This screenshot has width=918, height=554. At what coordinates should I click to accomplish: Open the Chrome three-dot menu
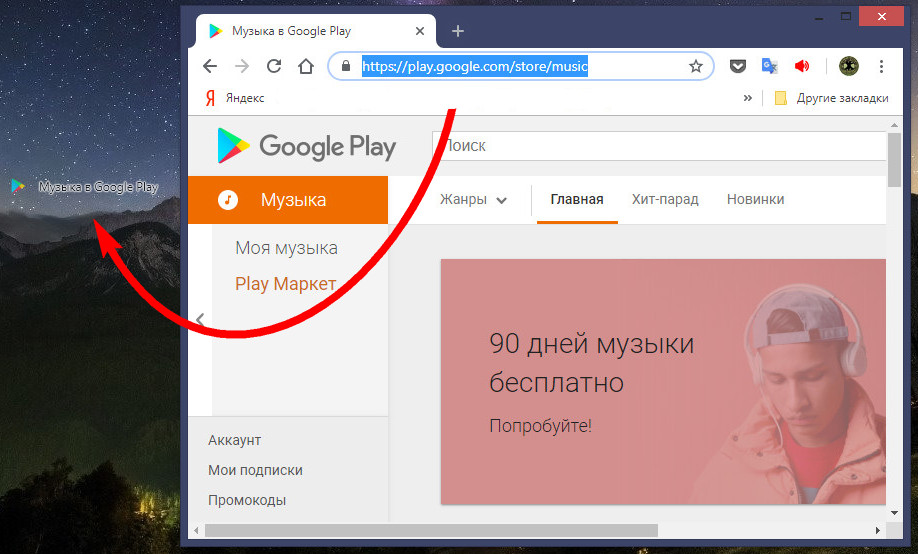(881, 66)
